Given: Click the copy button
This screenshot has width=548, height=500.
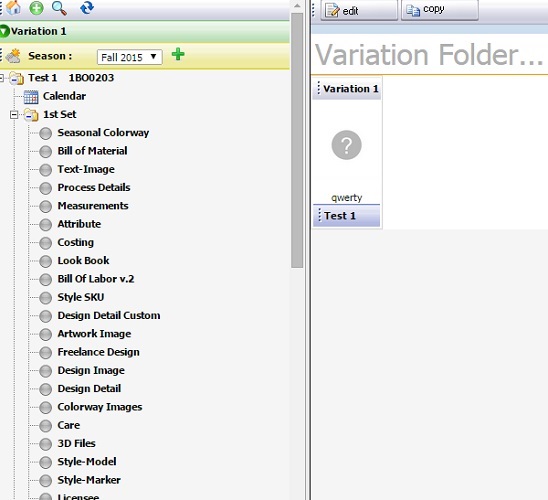Looking at the screenshot, I should pyautogui.click(x=439, y=10).
